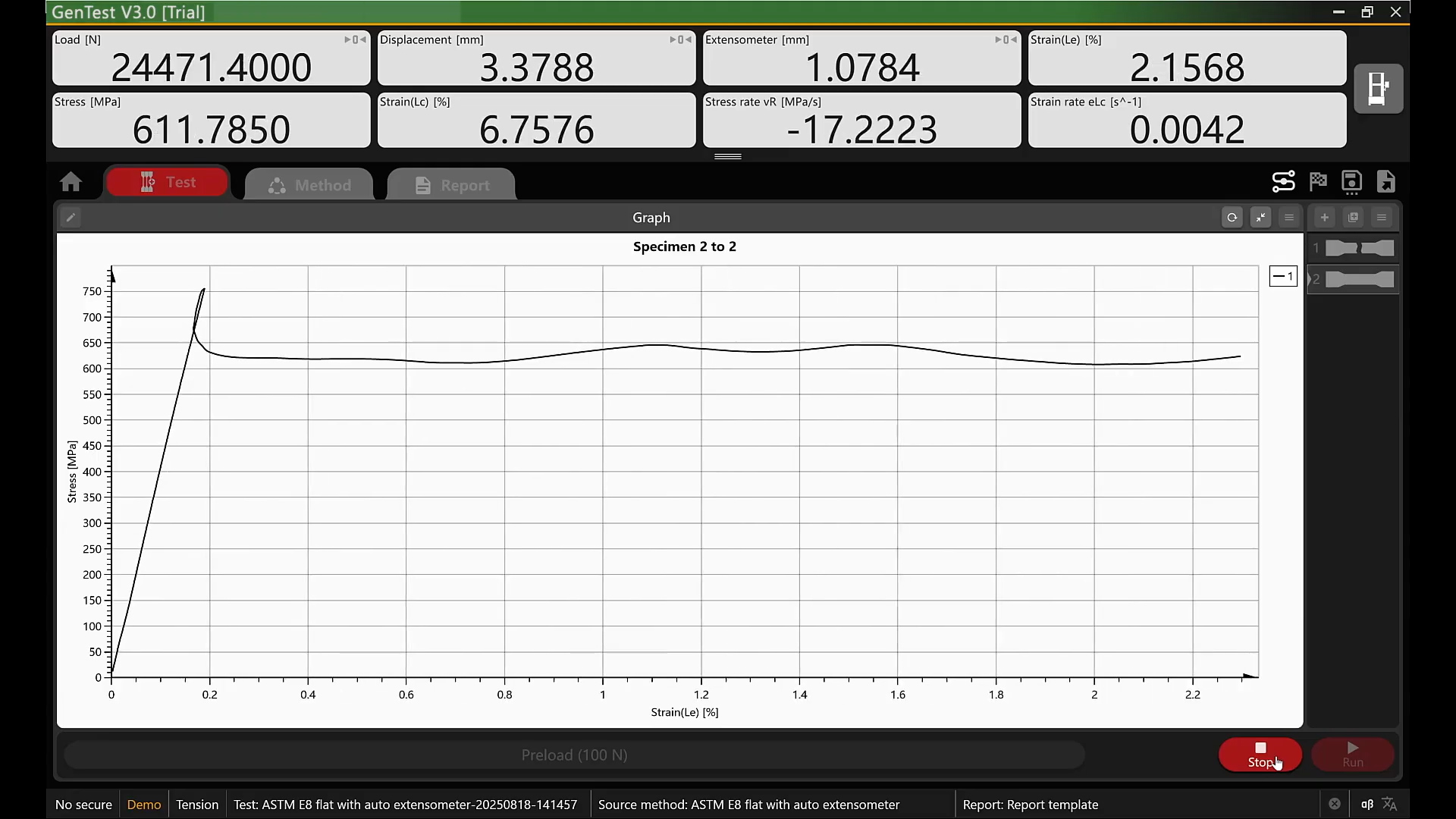Shrink the graph using the collapse arrows icon
This screenshot has width=1456, height=819.
(x=1261, y=218)
